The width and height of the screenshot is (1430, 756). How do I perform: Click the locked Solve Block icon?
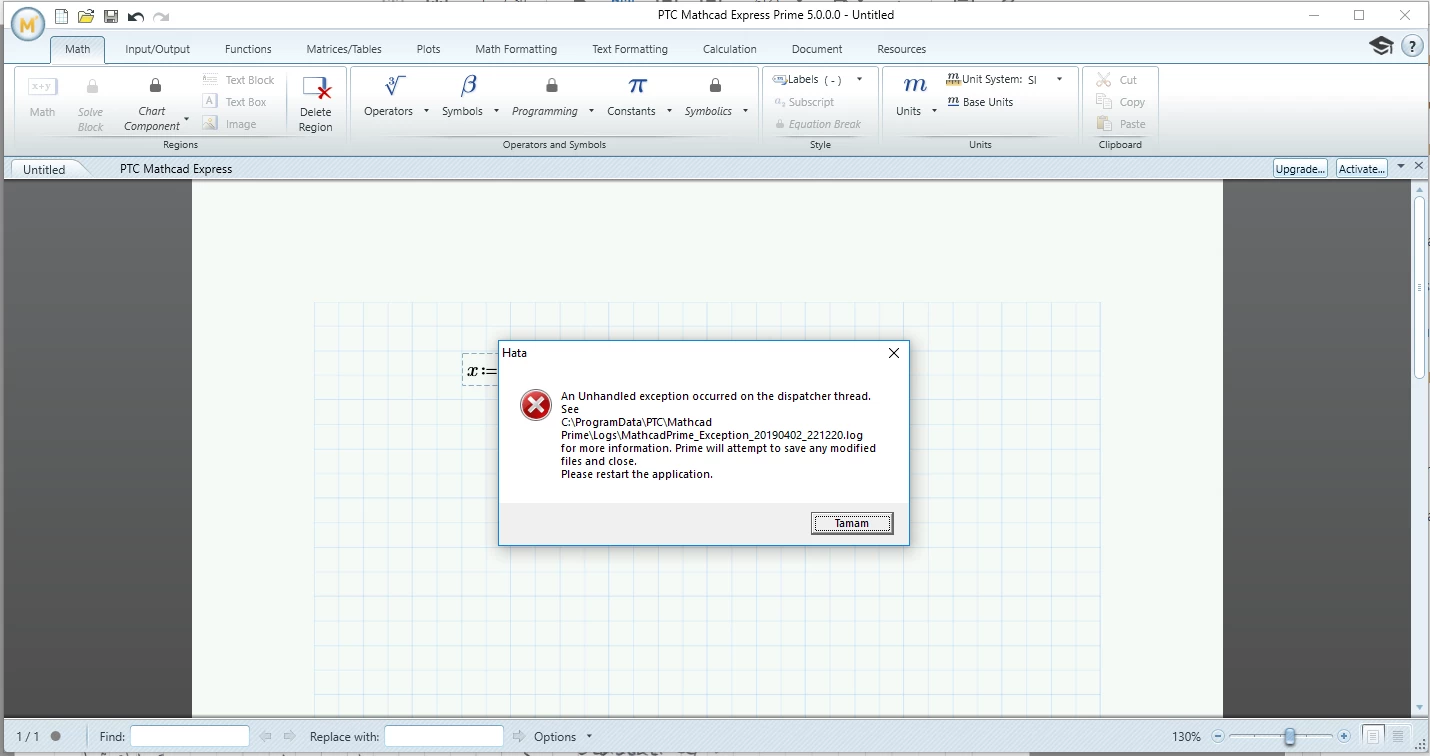[91, 87]
